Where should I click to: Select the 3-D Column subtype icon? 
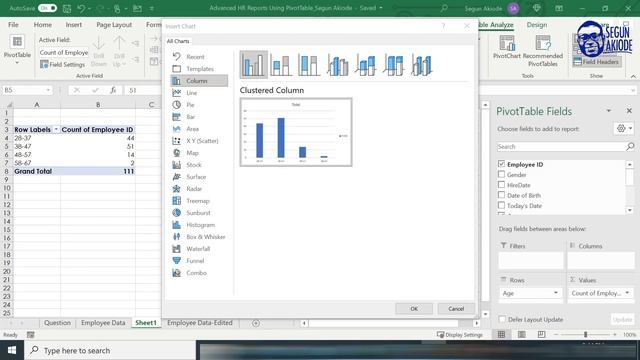pyautogui.click(x=422, y=65)
